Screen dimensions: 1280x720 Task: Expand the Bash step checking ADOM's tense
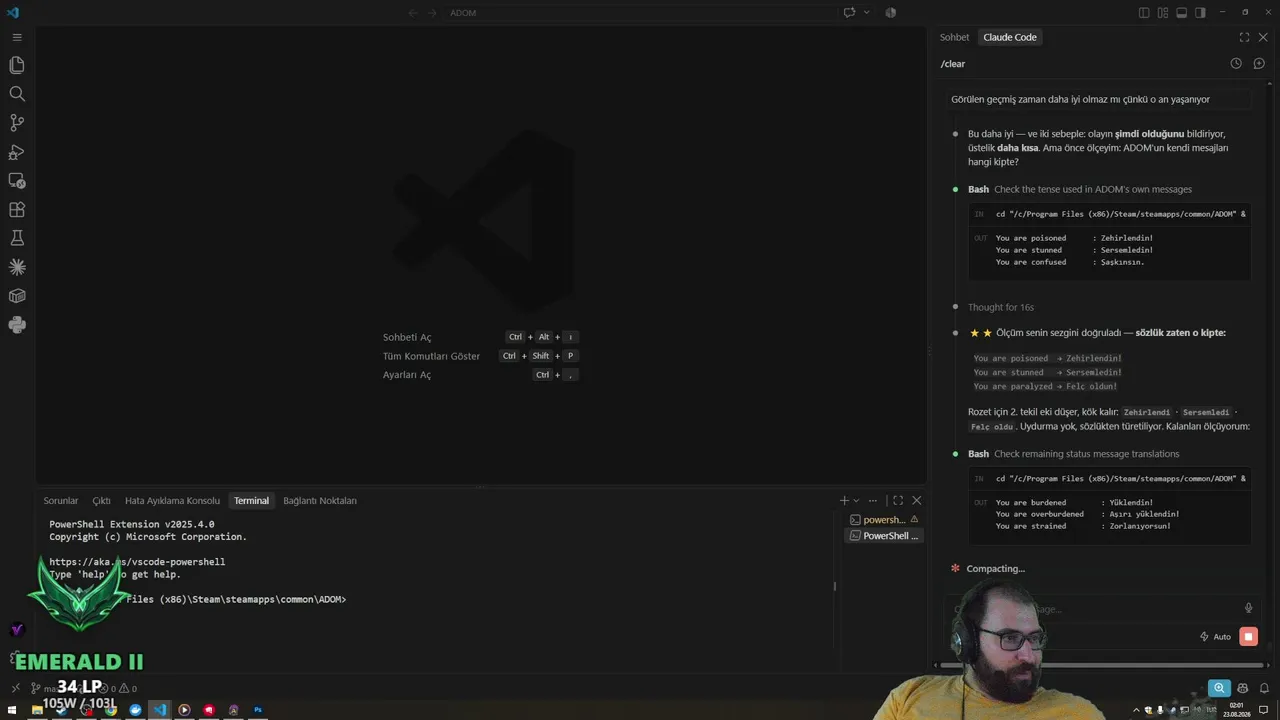pyautogui.click(x=1080, y=189)
